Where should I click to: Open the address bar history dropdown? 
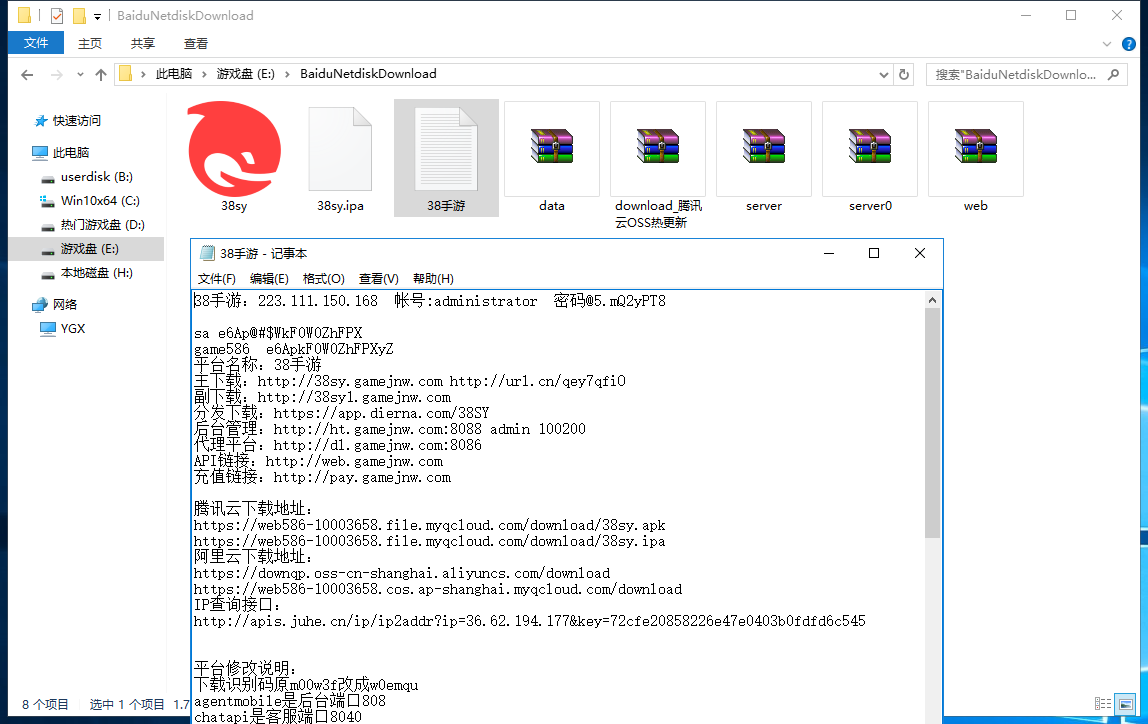pos(883,74)
